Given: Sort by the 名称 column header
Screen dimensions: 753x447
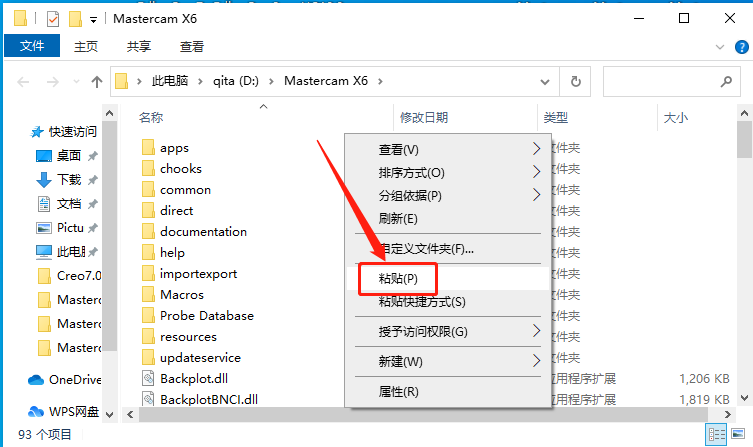Looking at the screenshot, I should pyautogui.click(x=151, y=118).
